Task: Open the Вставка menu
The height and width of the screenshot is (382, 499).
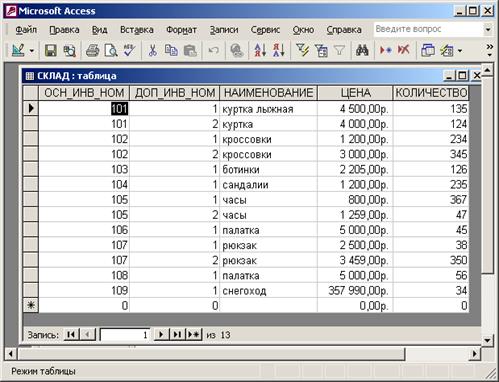Action: (x=137, y=30)
